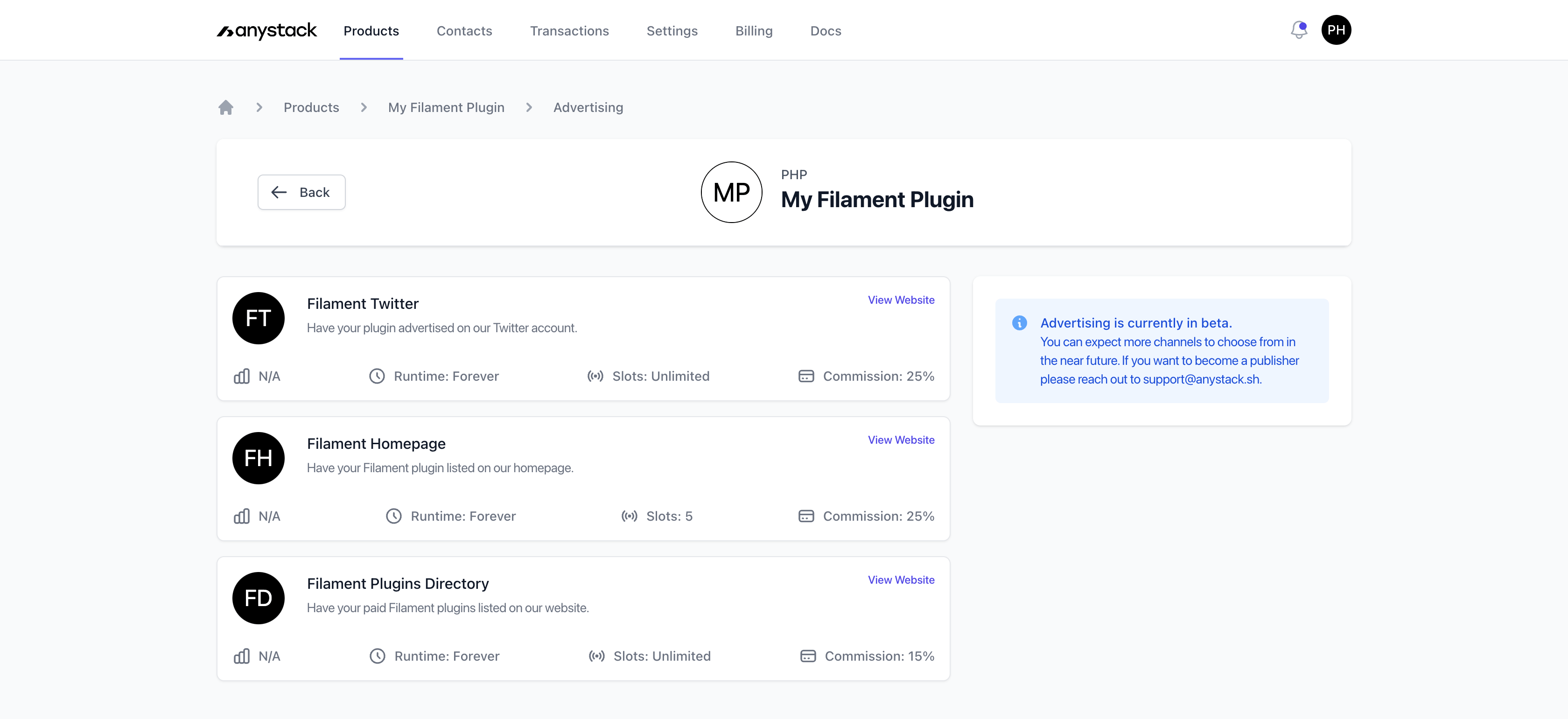Click the chevron before Advertising breadcrumb
Image resolution: width=1568 pixels, height=719 pixels.
coord(529,108)
